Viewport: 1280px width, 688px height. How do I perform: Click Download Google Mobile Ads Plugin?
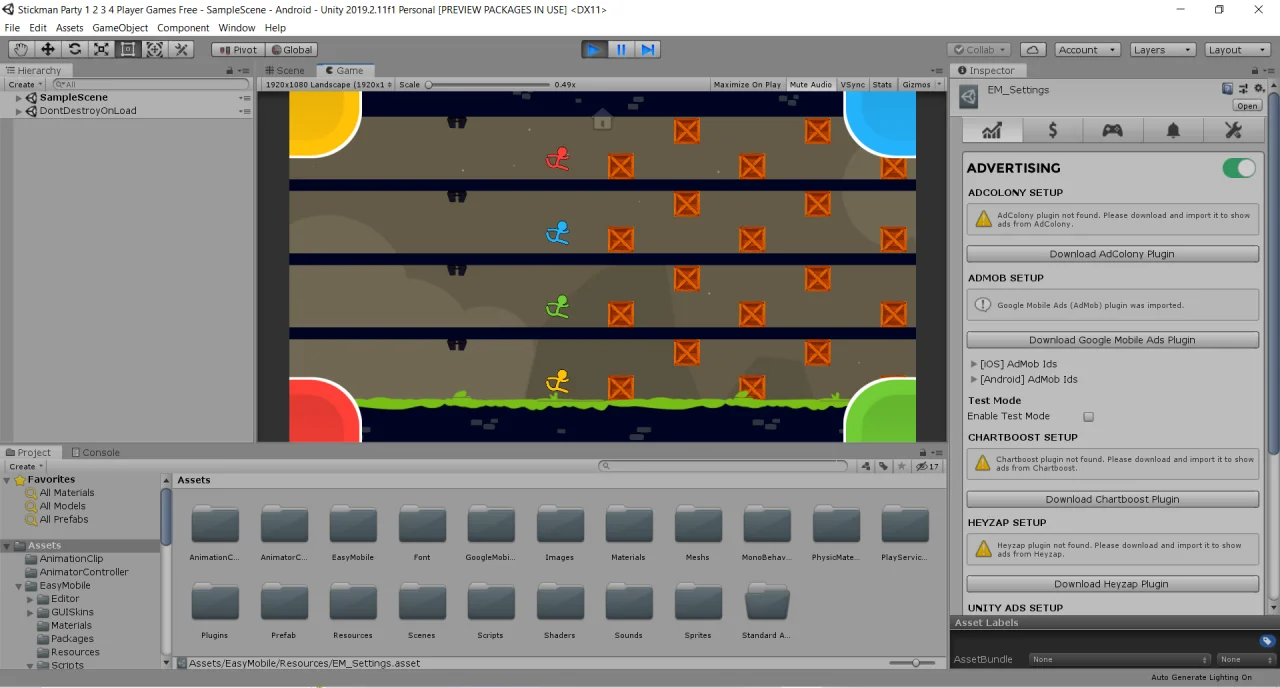coord(1112,340)
